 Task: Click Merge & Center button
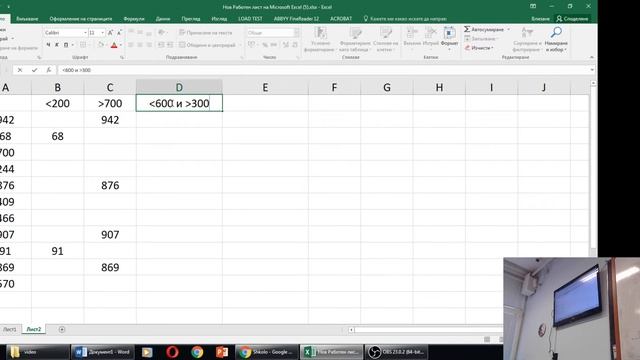point(207,45)
